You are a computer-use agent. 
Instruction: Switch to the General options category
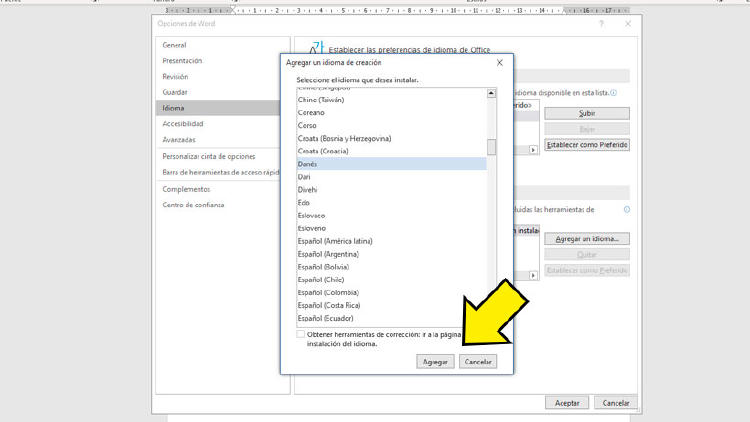click(174, 45)
